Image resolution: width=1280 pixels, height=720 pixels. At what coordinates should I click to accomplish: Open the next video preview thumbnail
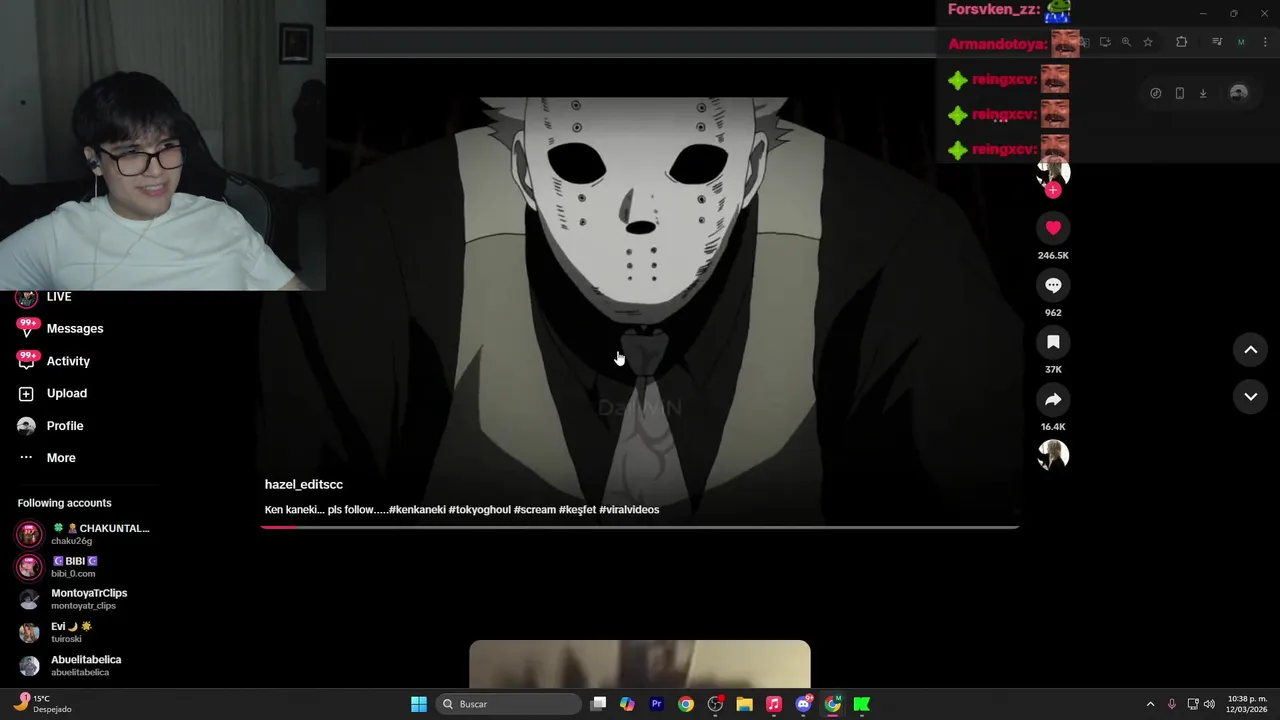click(x=640, y=664)
